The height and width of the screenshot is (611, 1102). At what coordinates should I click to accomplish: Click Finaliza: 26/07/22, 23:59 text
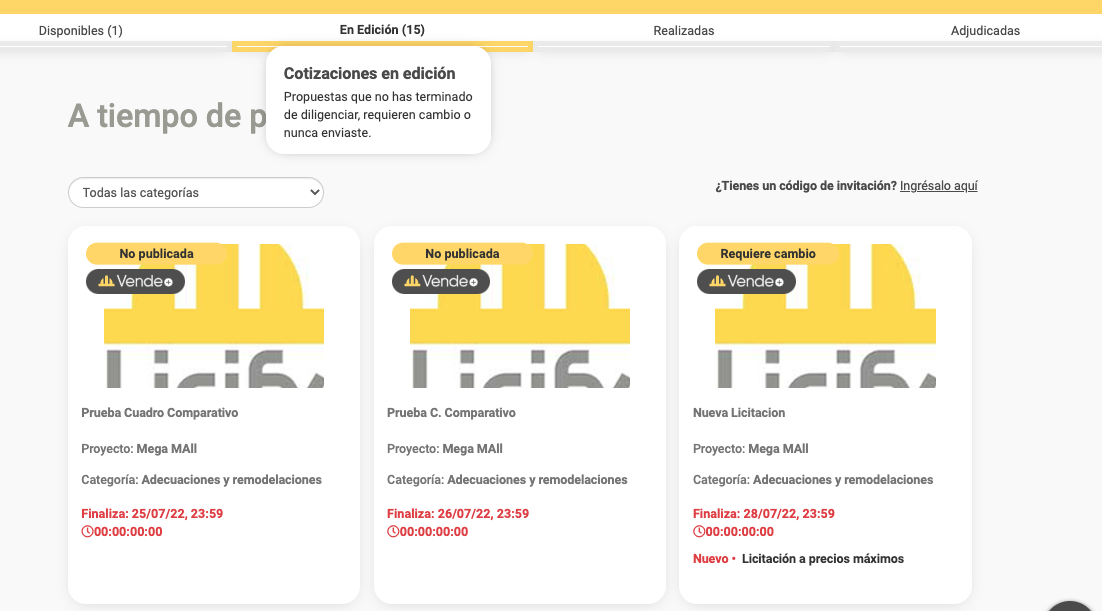click(458, 514)
